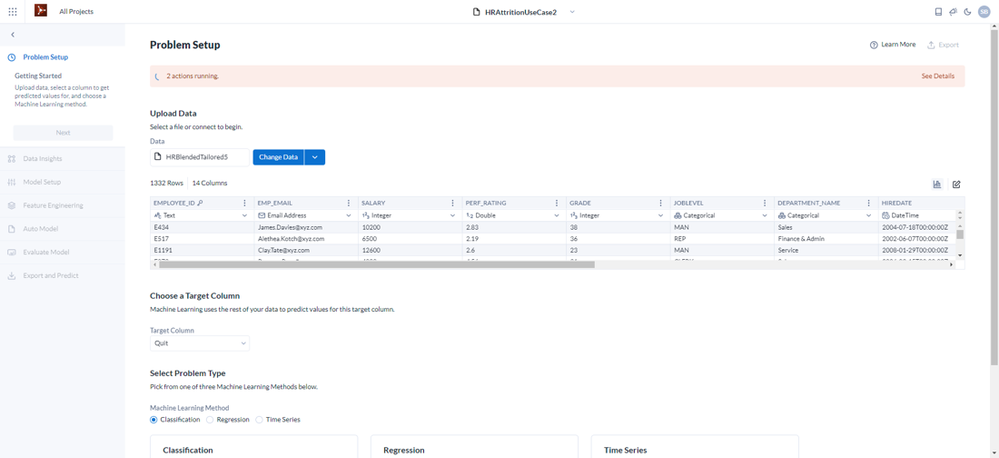Viewport: 999px width, 458px height.
Task: Click the Evaluate Model monitor icon
Action: 11,252
